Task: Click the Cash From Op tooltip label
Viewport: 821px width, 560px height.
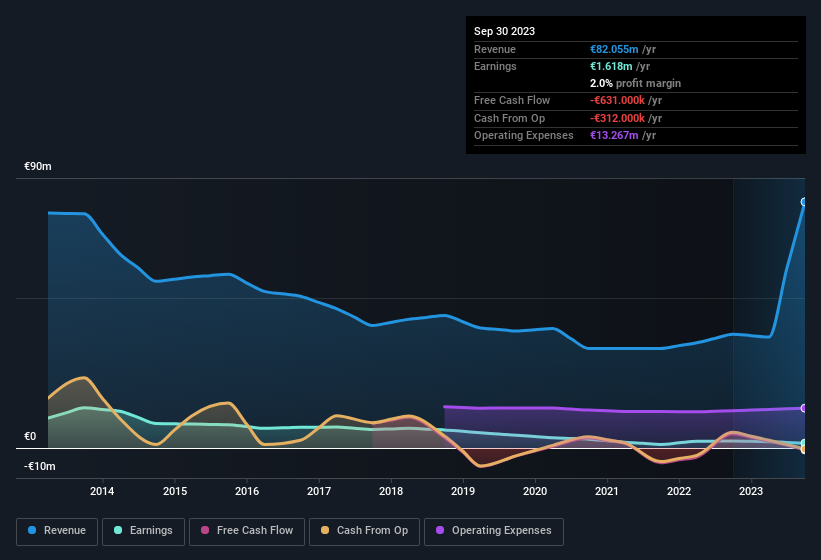Action: coord(509,118)
